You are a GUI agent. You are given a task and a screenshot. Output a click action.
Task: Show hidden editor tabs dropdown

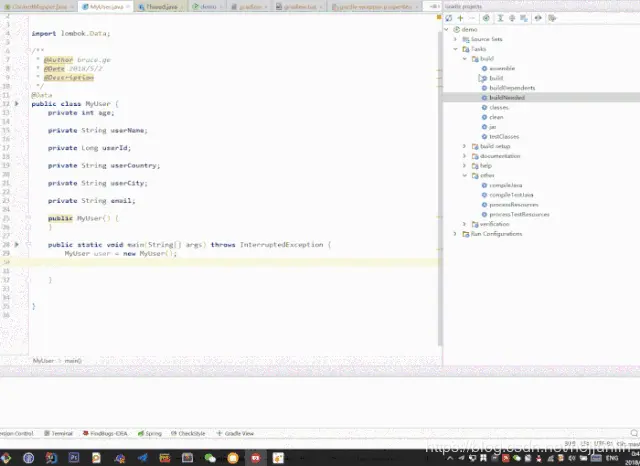[433, 7]
